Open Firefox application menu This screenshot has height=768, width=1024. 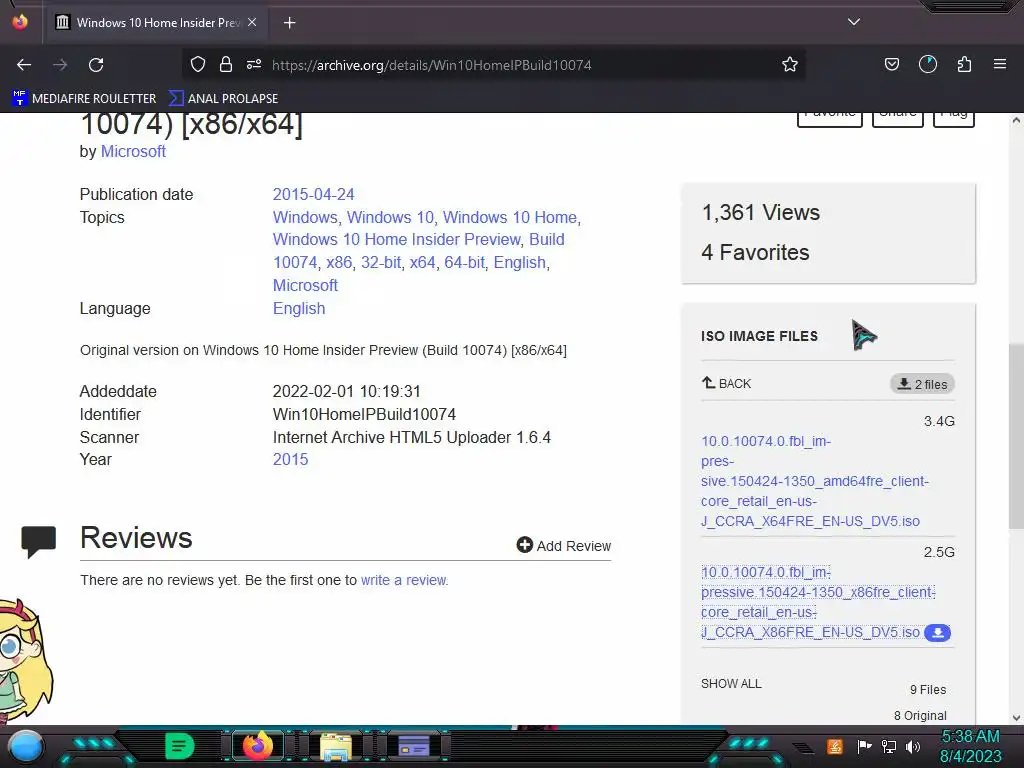999,64
